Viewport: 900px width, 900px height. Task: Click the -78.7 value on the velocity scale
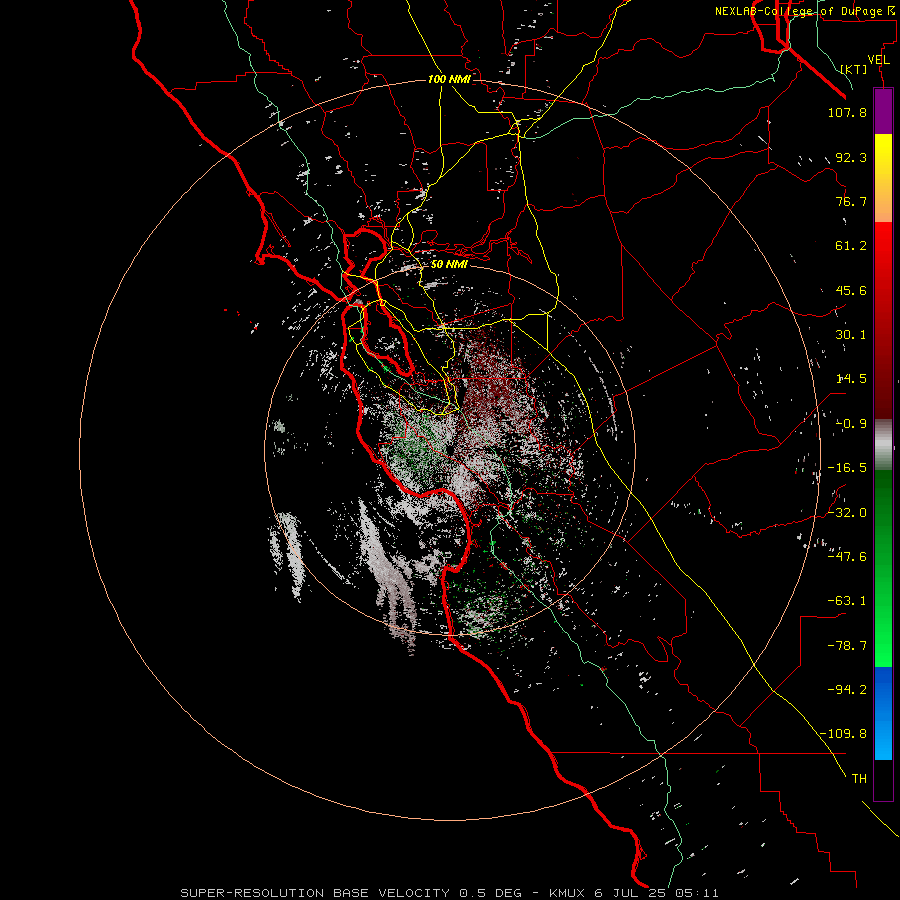point(847,646)
